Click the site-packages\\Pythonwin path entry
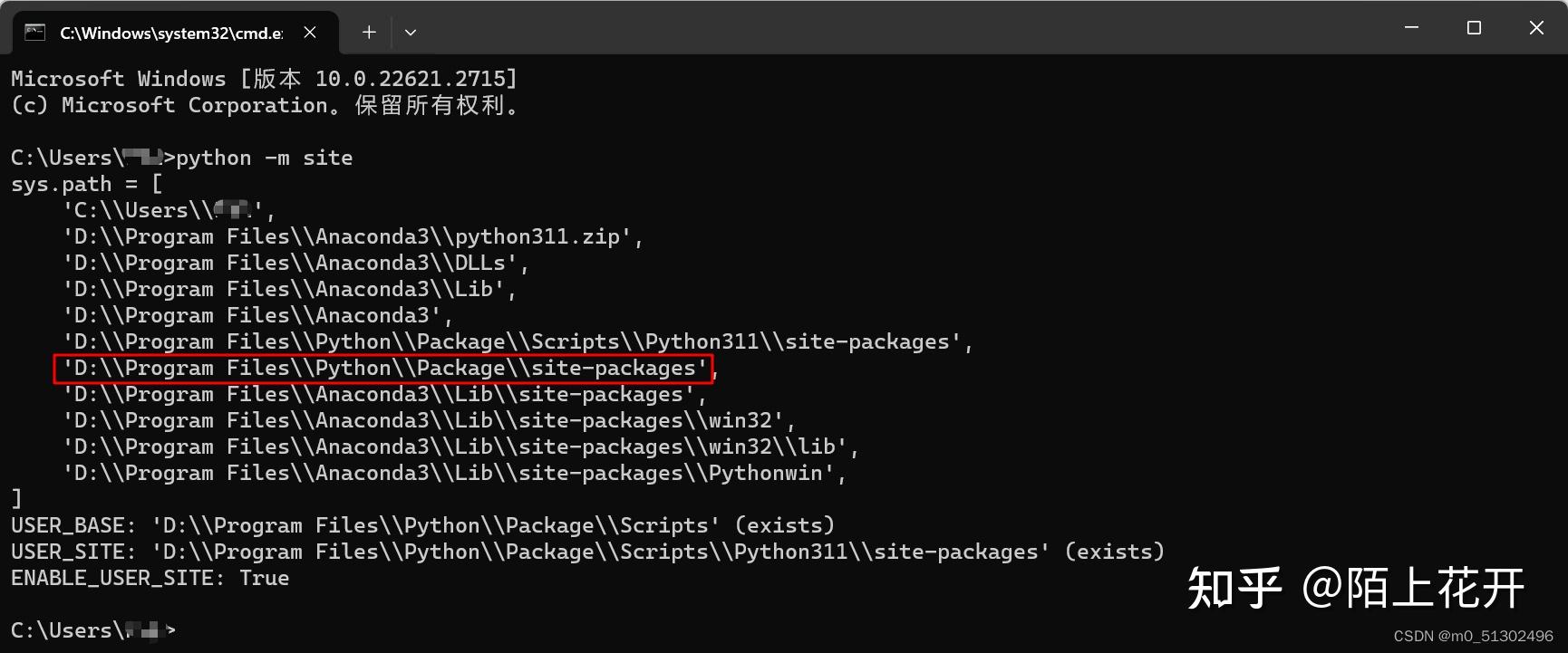1568x653 pixels. point(454,473)
